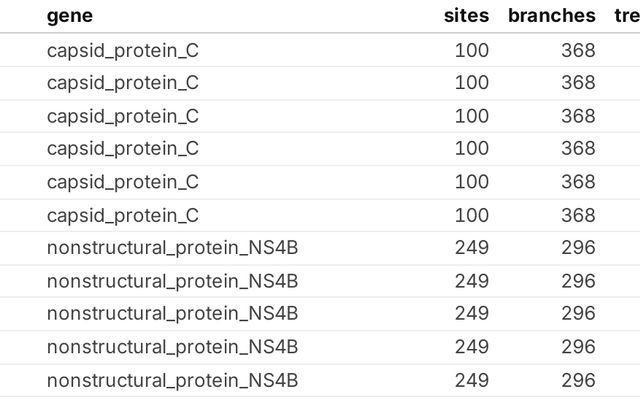Click sites value 249 in first NS4B row

(471, 248)
